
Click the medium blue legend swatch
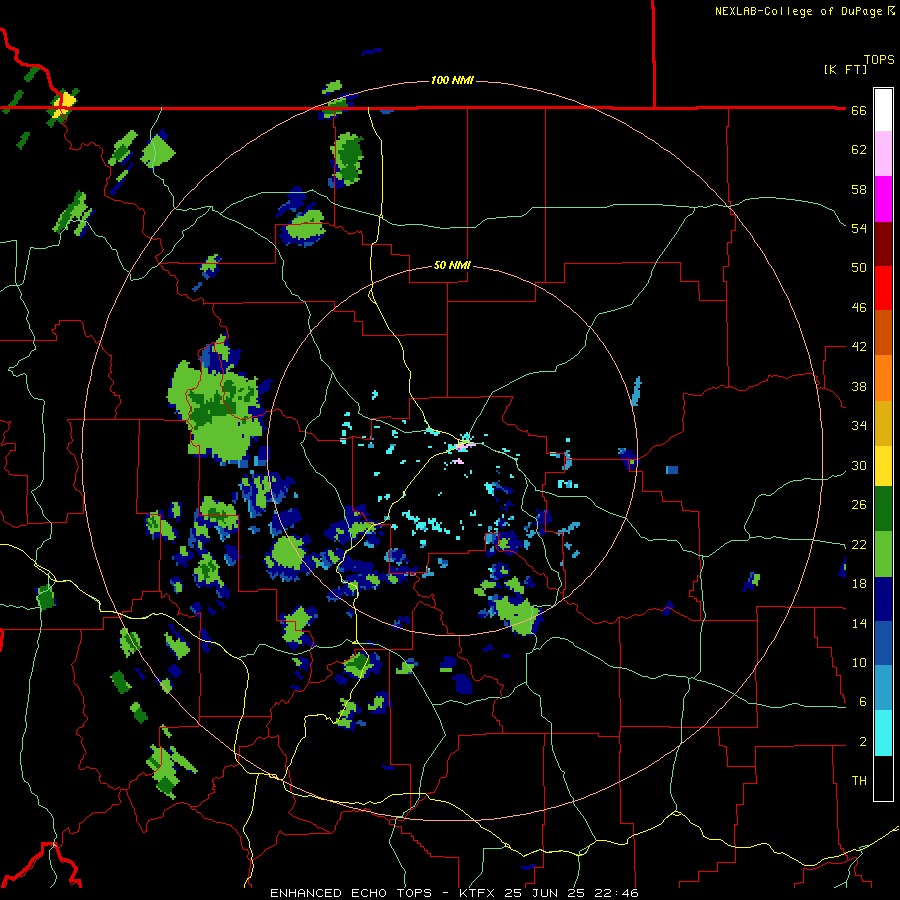(883, 643)
